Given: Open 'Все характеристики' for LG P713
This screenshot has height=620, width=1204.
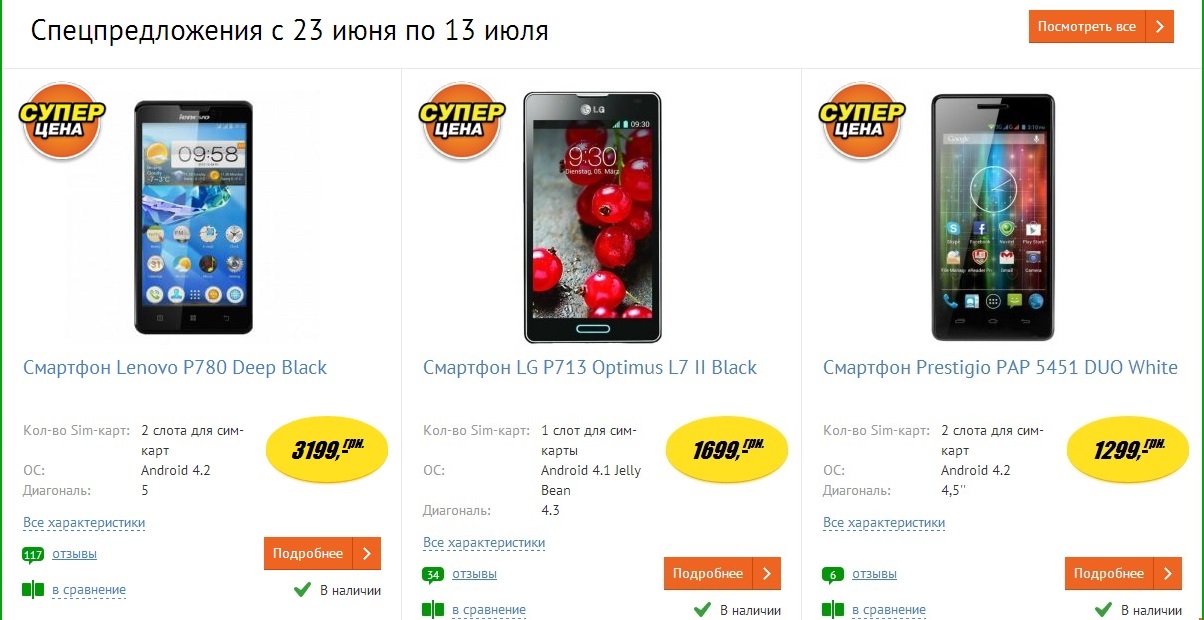Looking at the screenshot, I should click(484, 543).
